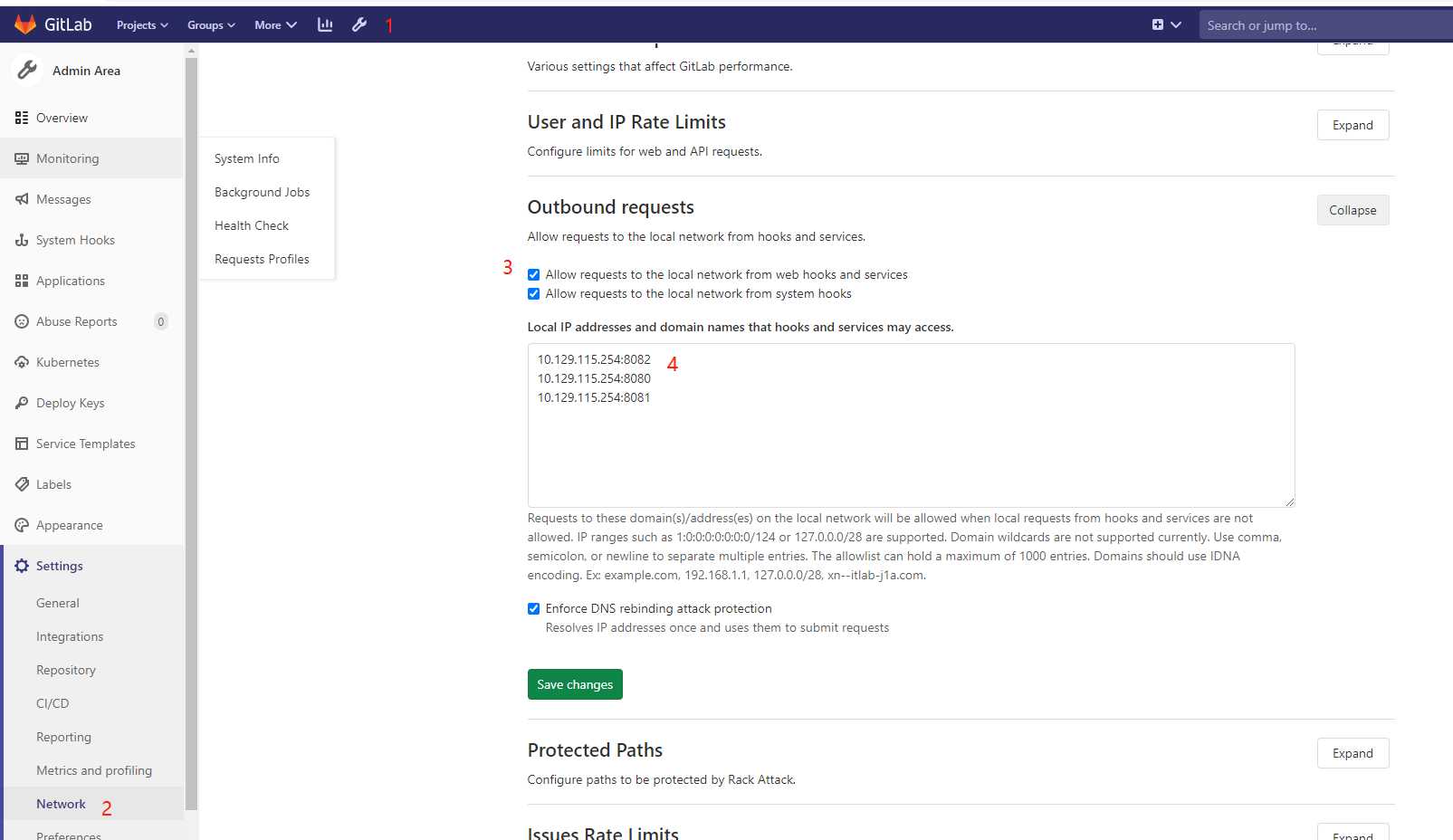
Task: Open System Info from Monitoring submenu
Action: tap(247, 158)
